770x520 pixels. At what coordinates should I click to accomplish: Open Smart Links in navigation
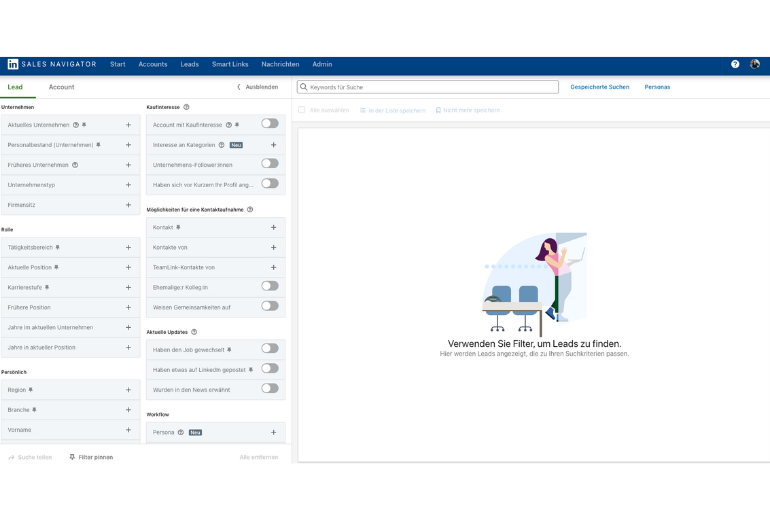(x=230, y=64)
